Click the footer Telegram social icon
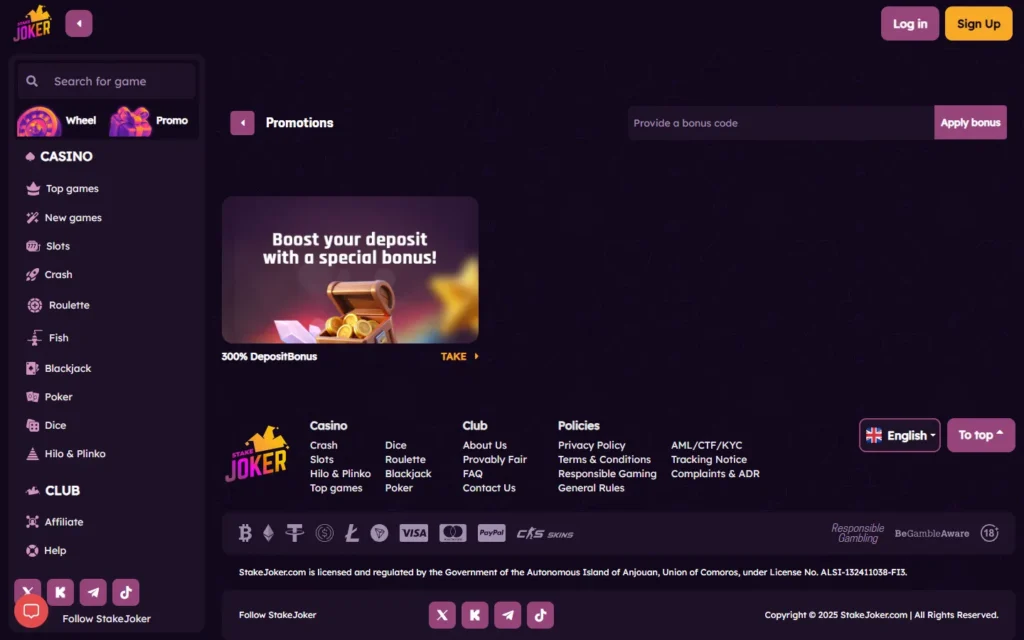1024x640 pixels. 507,615
